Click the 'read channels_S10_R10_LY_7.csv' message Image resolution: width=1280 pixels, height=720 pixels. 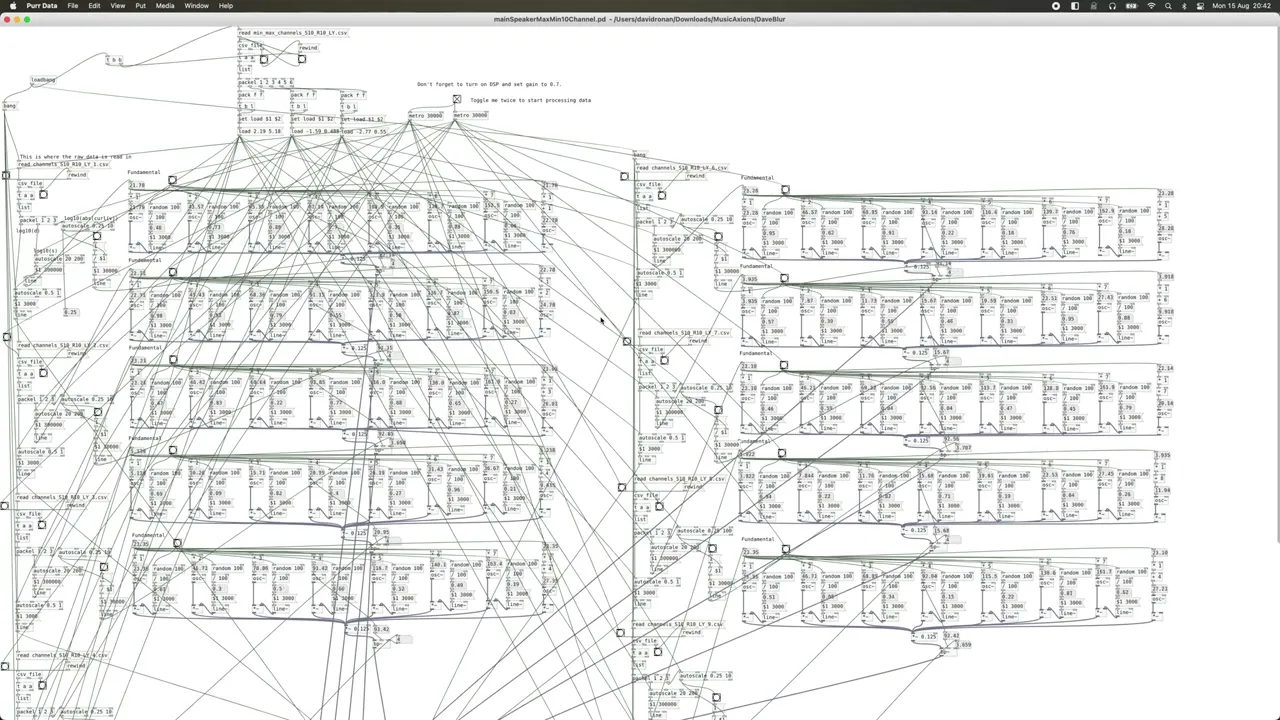685,332
